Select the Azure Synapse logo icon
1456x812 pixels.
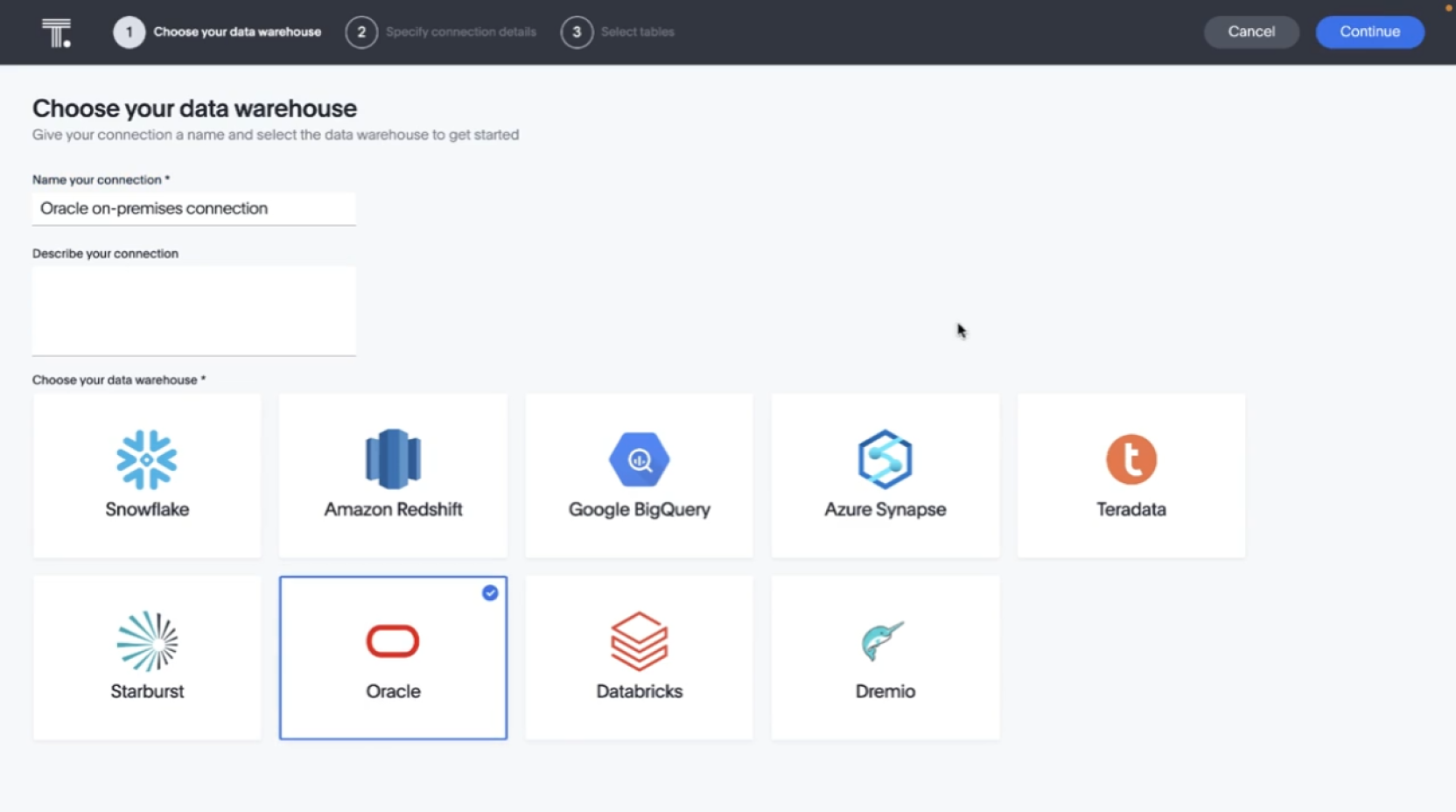click(885, 459)
